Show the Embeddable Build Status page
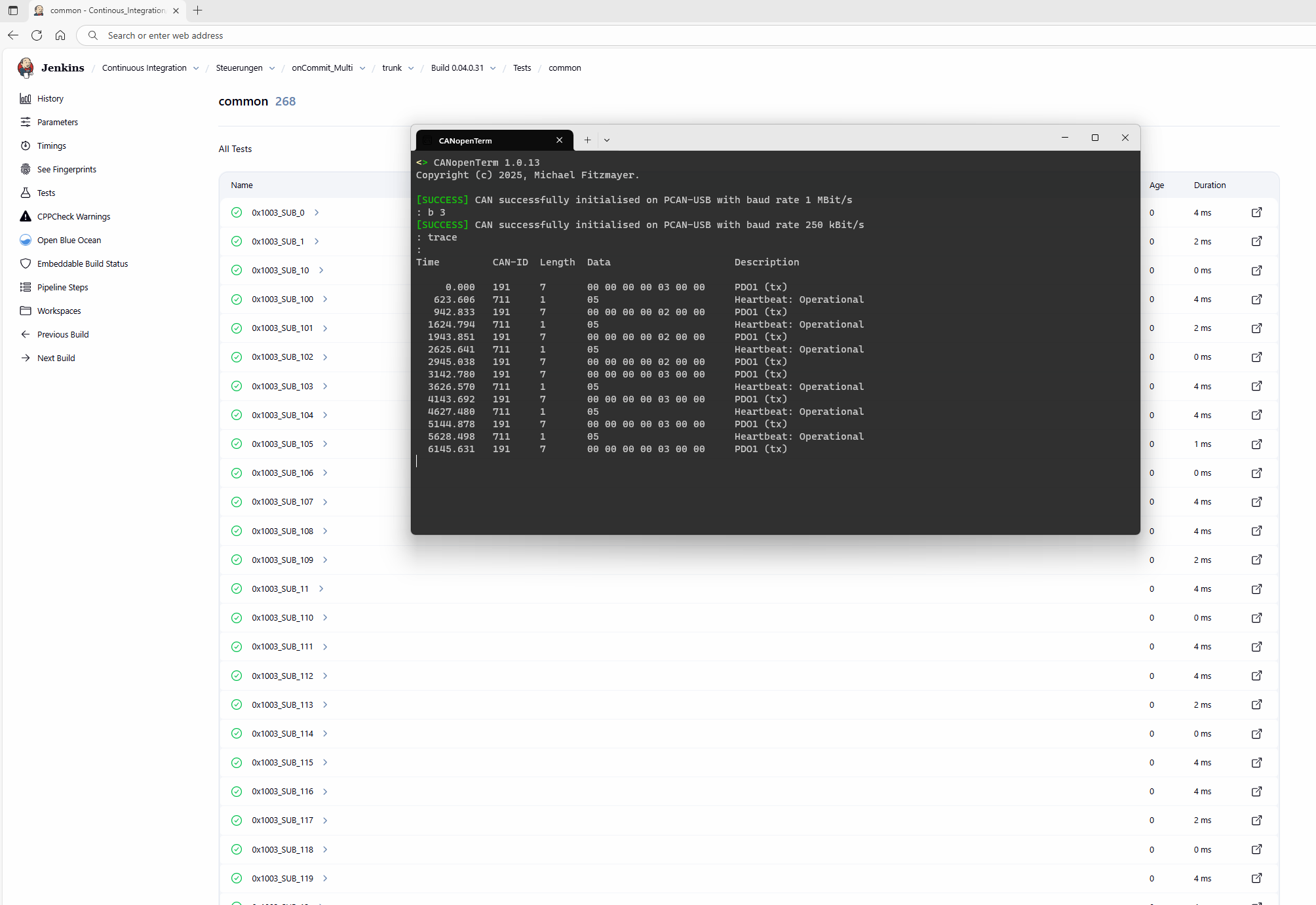The width and height of the screenshot is (1316, 905). 82,263
